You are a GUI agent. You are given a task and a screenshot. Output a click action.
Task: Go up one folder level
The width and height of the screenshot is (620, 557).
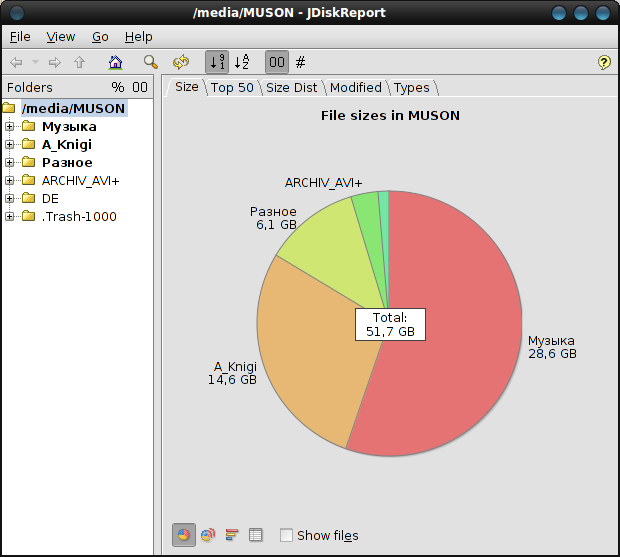79,62
